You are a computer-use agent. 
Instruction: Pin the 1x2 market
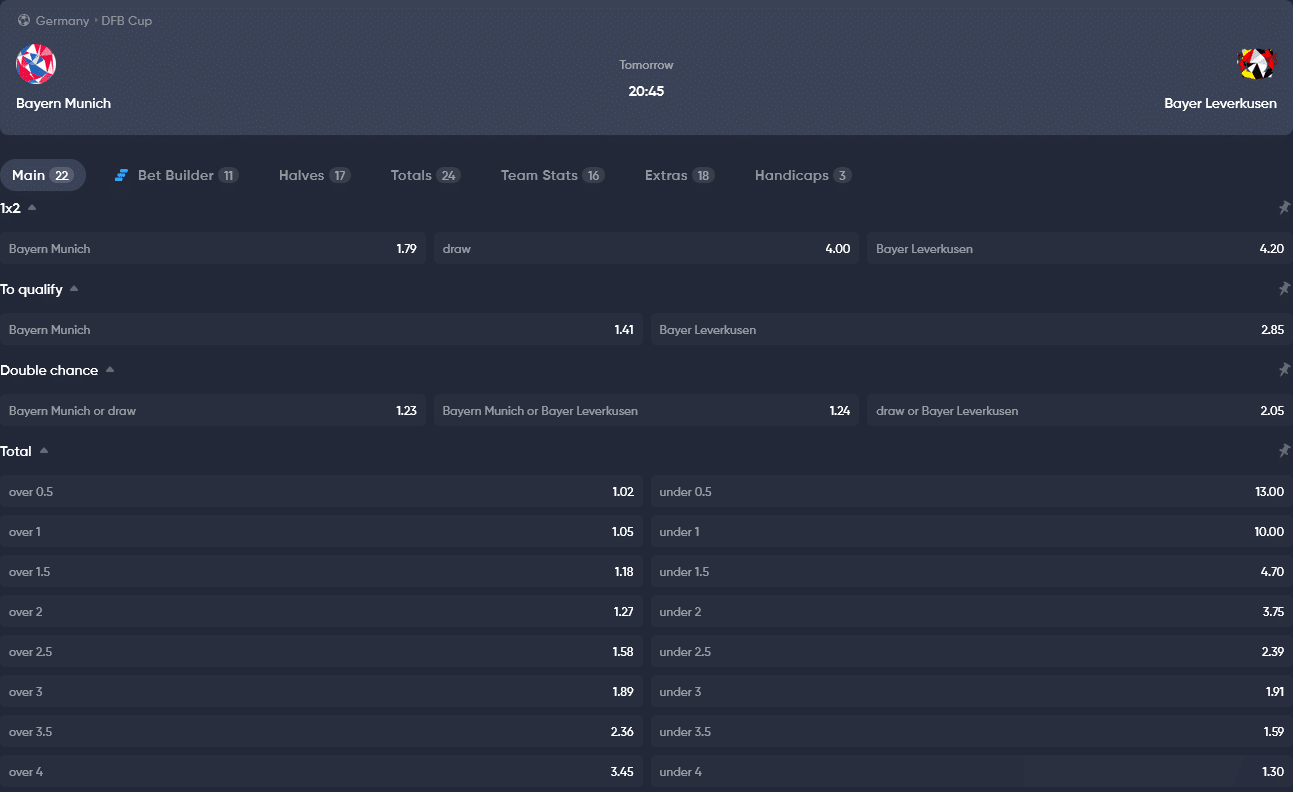point(1284,208)
